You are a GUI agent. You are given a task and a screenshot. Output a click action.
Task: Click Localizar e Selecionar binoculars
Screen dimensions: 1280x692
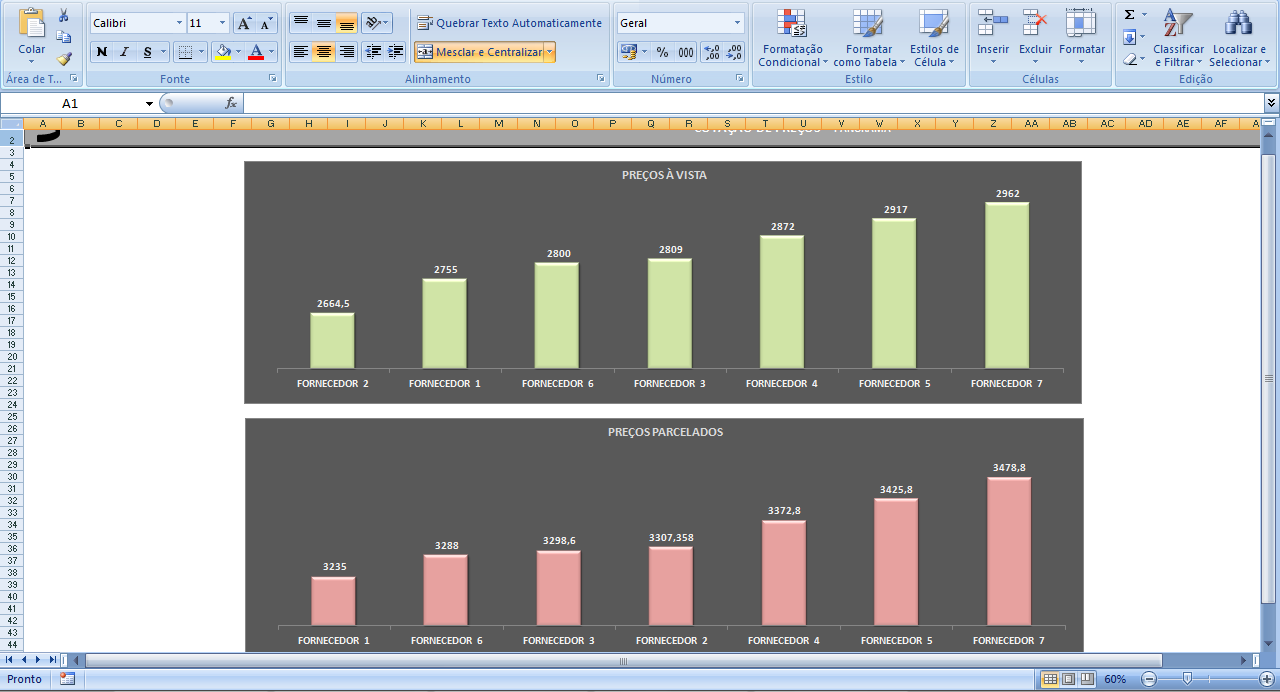pyautogui.click(x=1239, y=40)
